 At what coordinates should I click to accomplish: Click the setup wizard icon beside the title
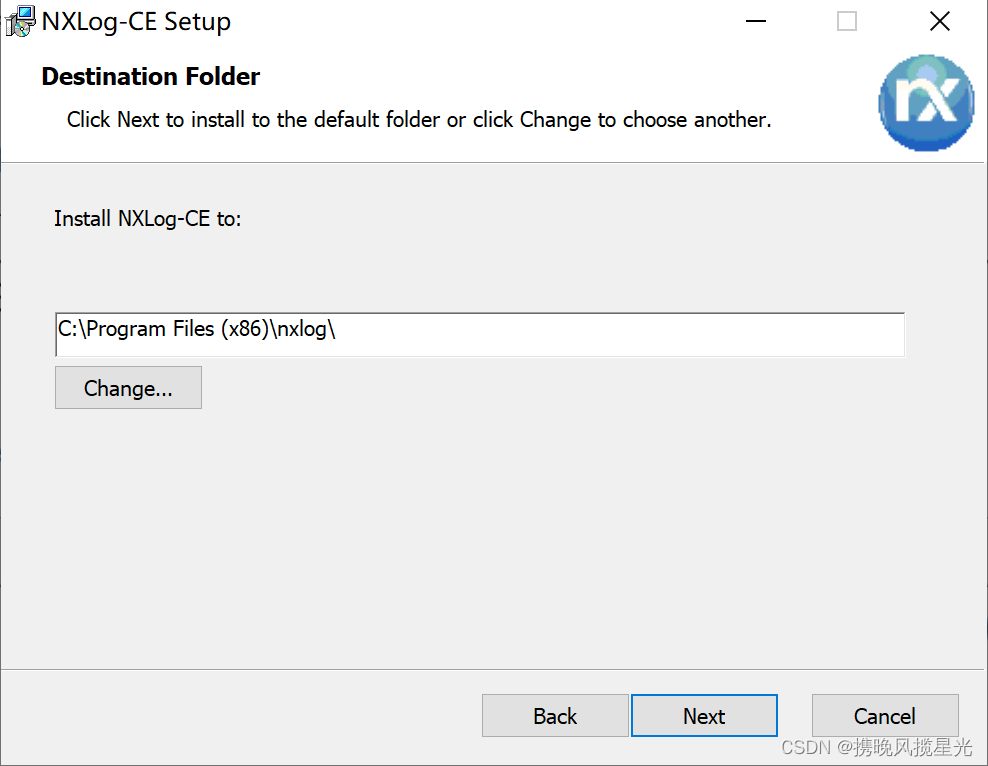pyautogui.click(x=18, y=20)
